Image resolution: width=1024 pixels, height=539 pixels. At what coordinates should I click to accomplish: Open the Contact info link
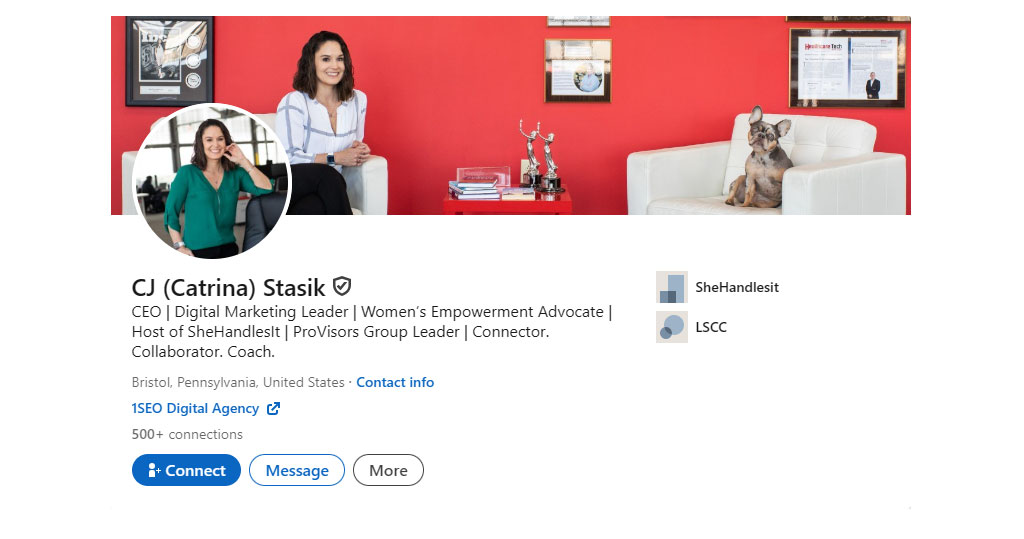coord(395,382)
